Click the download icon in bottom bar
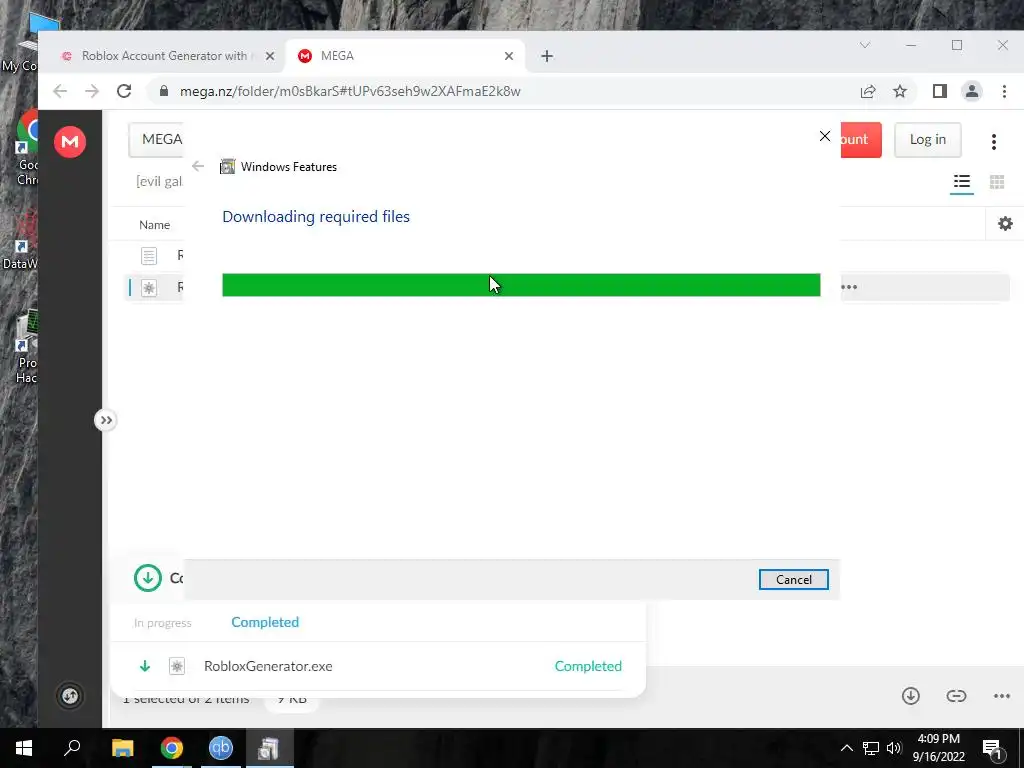Viewport: 1024px width, 768px height. pos(910,696)
